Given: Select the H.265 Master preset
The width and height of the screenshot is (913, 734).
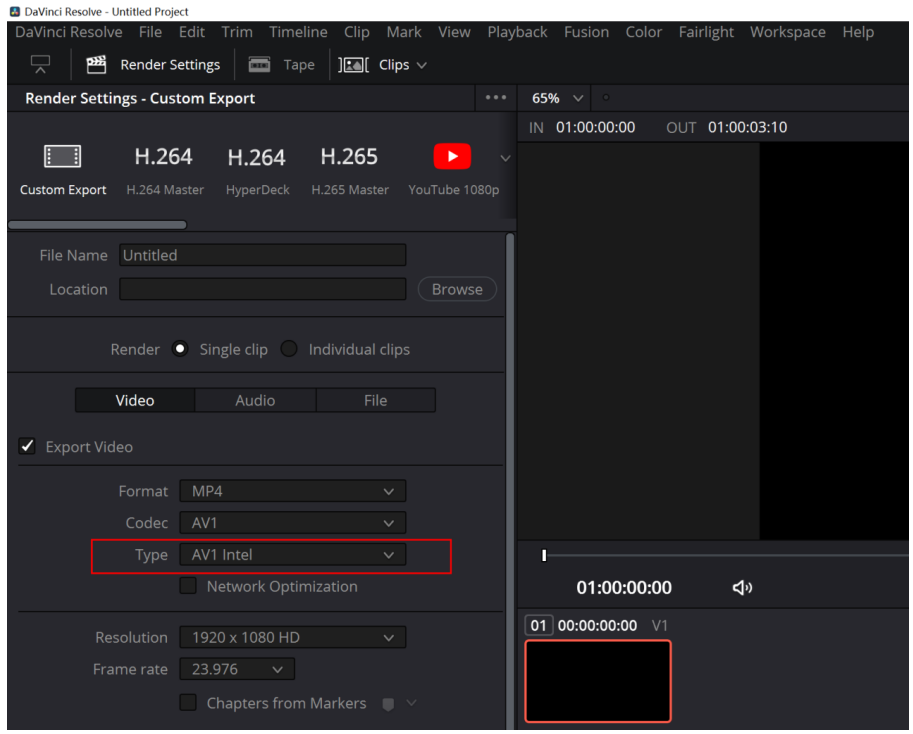Looking at the screenshot, I should [x=349, y=158].
